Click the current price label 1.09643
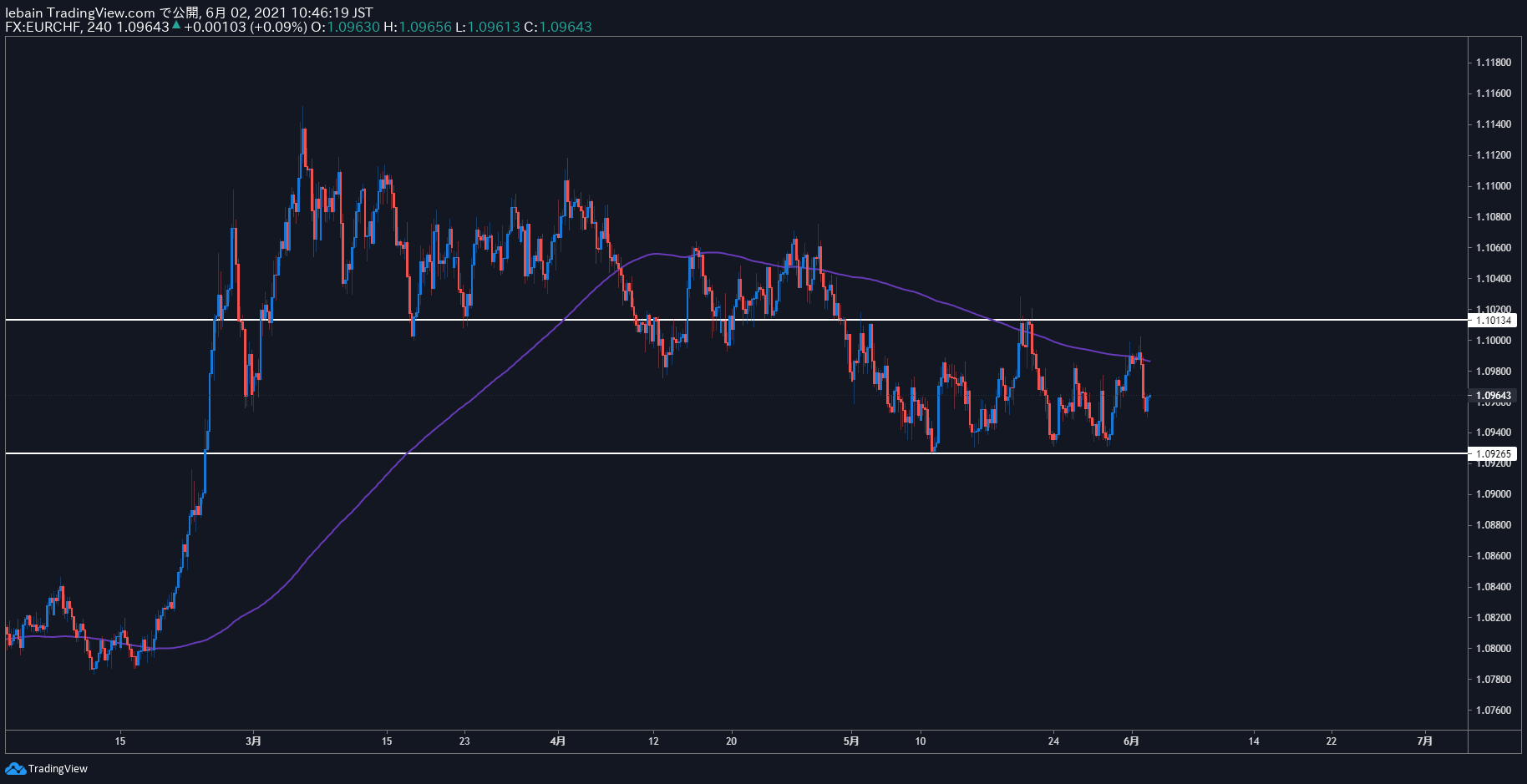 (x=1492, y=396)
